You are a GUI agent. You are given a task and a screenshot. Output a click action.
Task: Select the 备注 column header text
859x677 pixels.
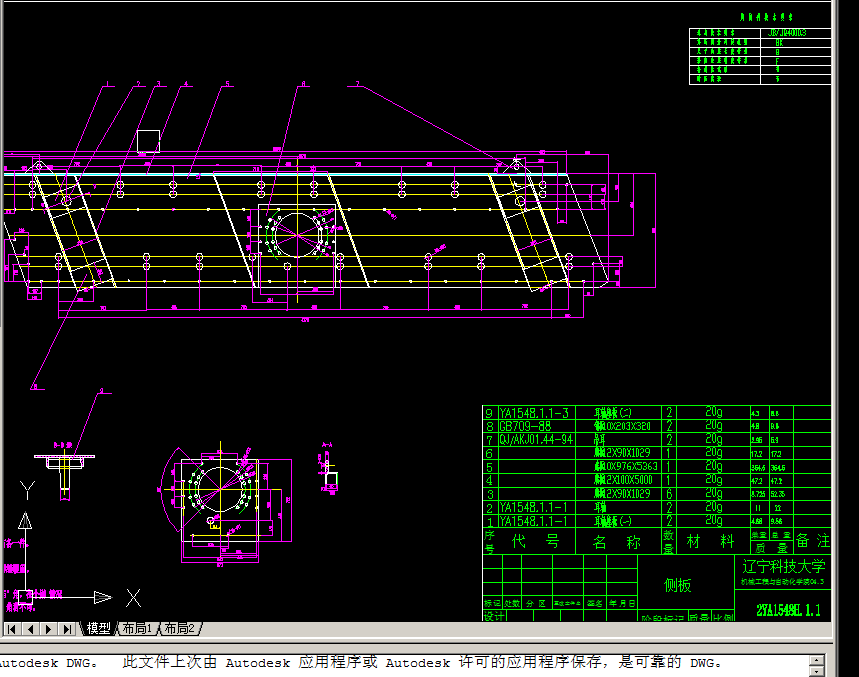point(813,541)
